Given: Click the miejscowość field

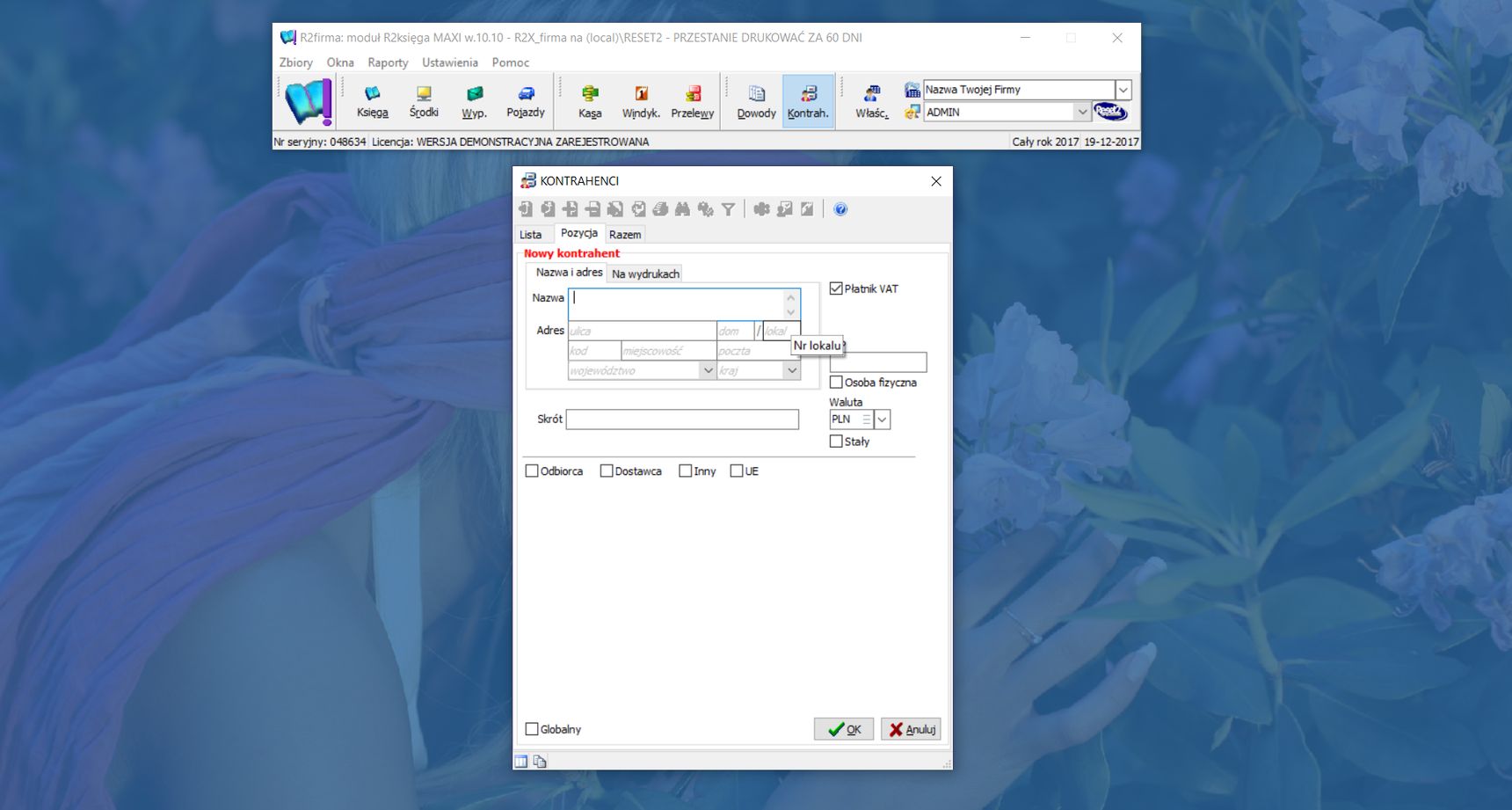Looking at the screenshot, I should (x=668, y=351).
